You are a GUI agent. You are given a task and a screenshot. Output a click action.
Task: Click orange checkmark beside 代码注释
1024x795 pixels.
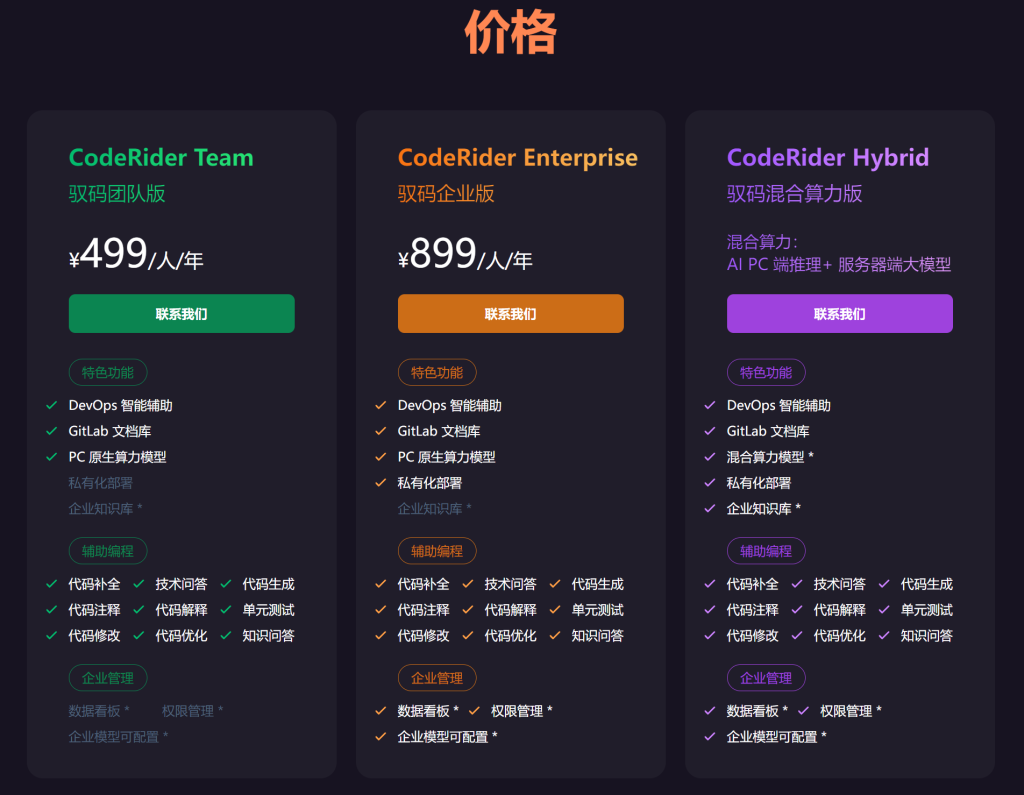pos(381,609)
